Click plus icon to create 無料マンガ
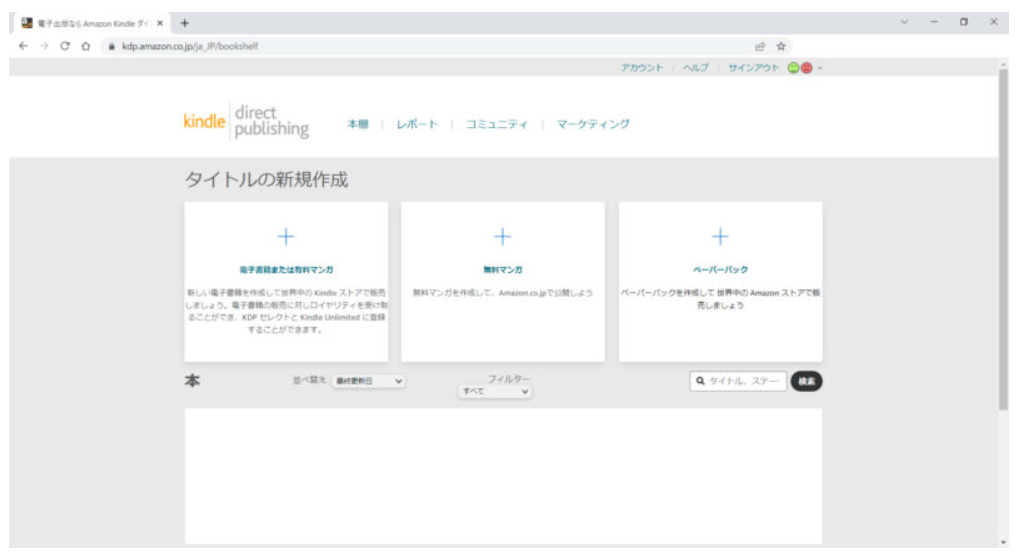Viewport: 1018px width, 557px height. click(x=503, y=236)
